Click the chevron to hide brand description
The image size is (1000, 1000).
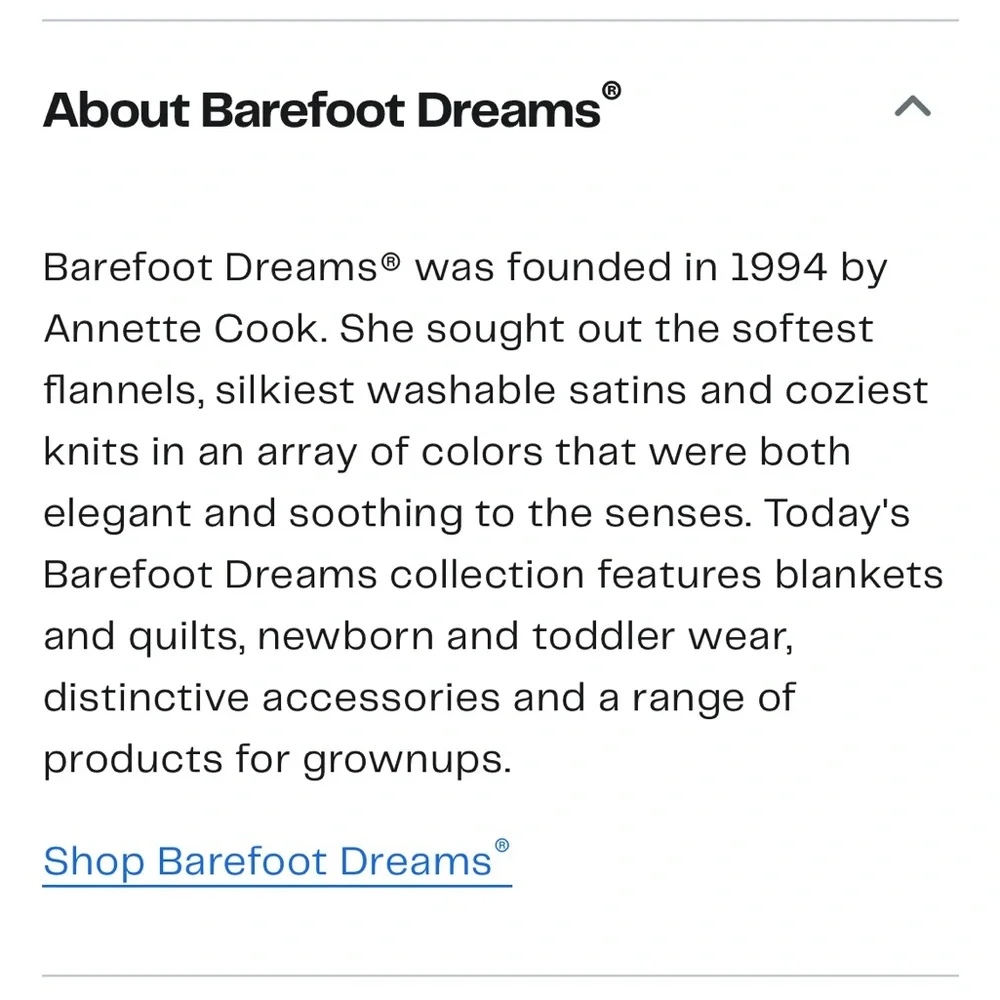[911, 108]
